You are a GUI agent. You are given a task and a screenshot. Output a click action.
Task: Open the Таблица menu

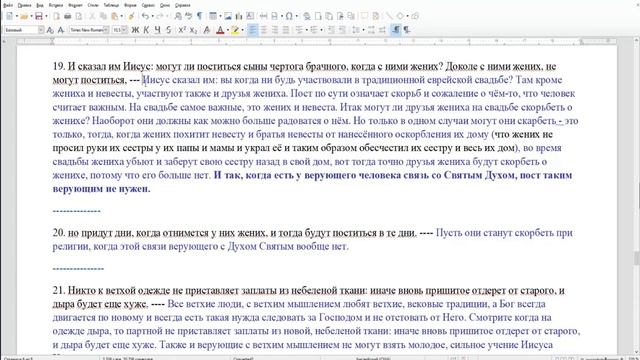tap(111, 5)
